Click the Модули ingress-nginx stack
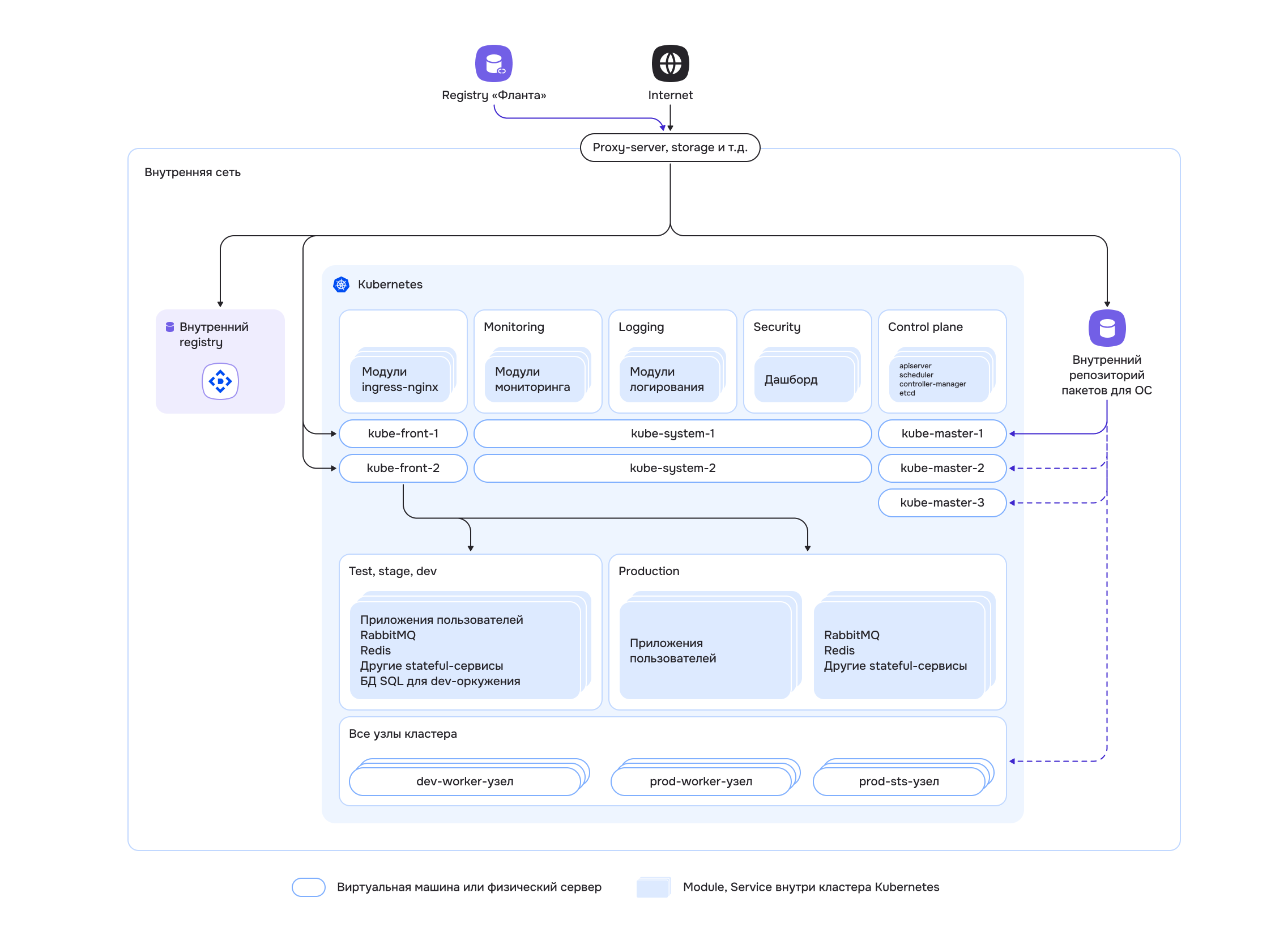The width and height of the screenshot is (1288, 944). 400,379
